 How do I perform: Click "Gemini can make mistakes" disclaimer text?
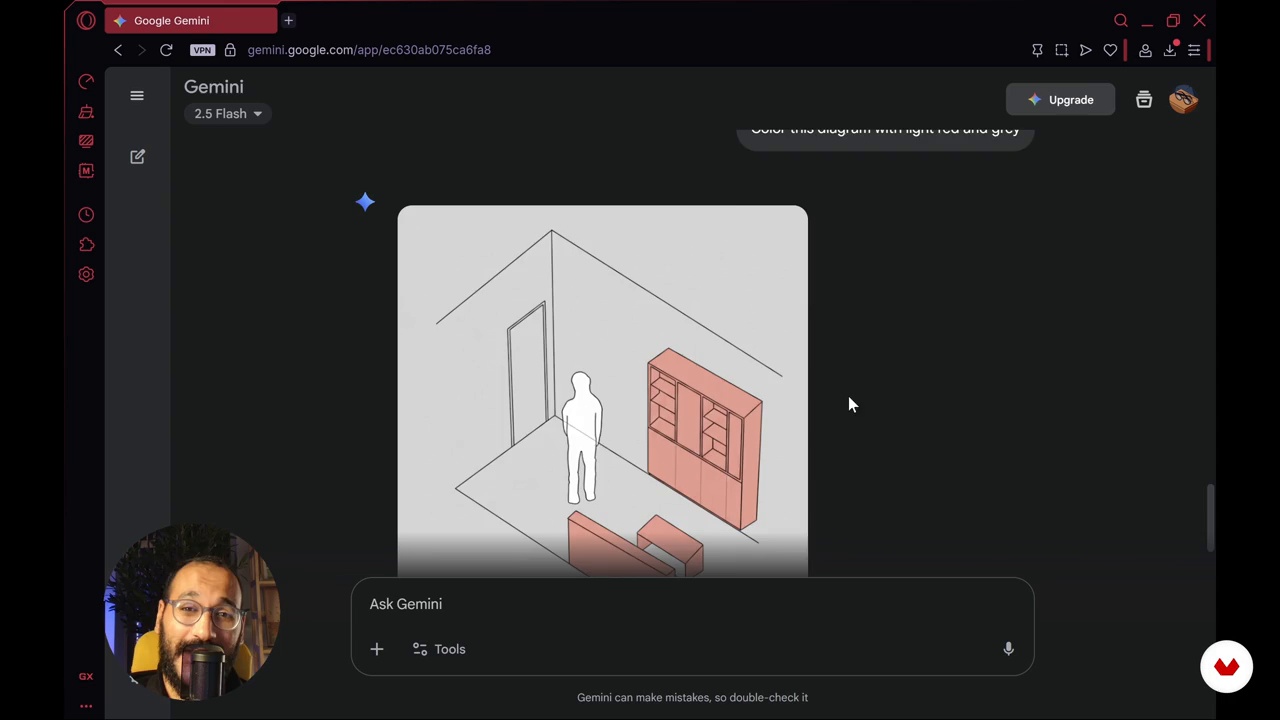692,697
